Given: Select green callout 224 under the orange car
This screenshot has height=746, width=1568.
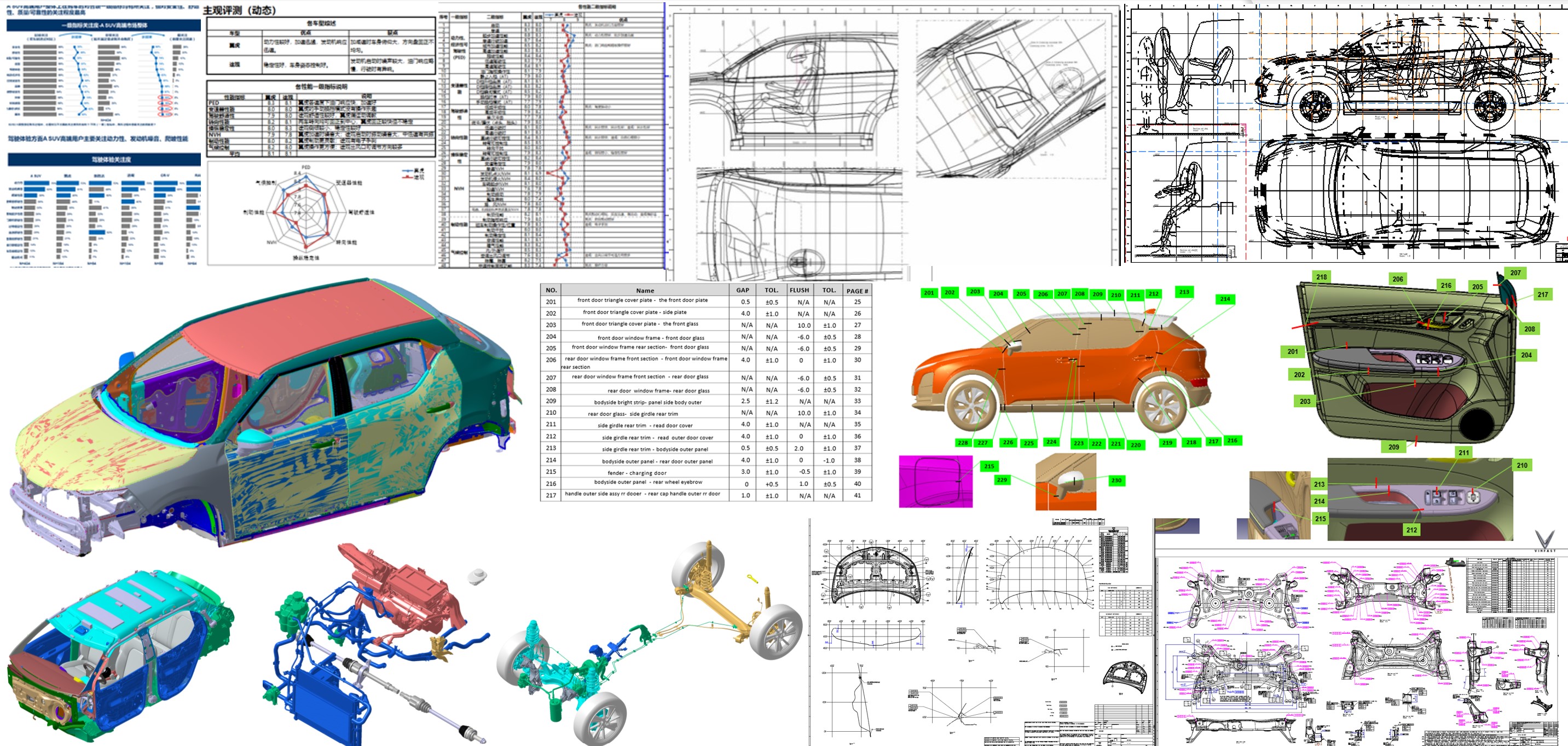Looking at the screenshot, I should tap(1051, 442).
